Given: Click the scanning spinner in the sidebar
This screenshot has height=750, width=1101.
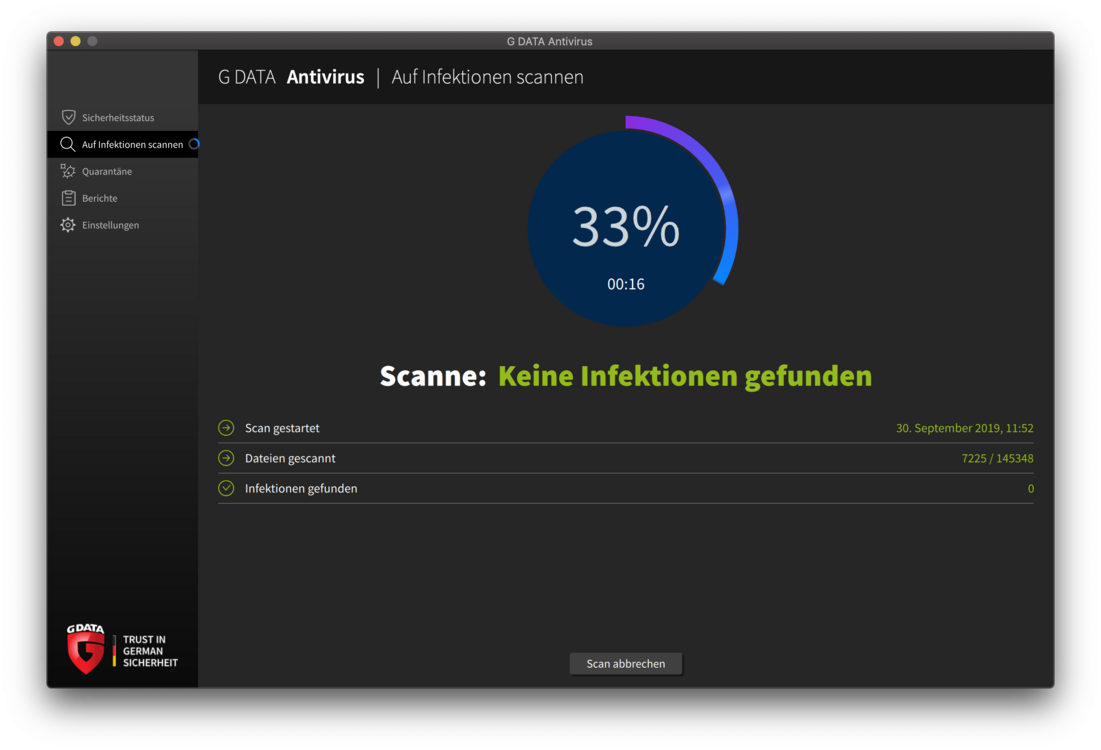Looking at the screenshot, I should click(x=194, y=144).
